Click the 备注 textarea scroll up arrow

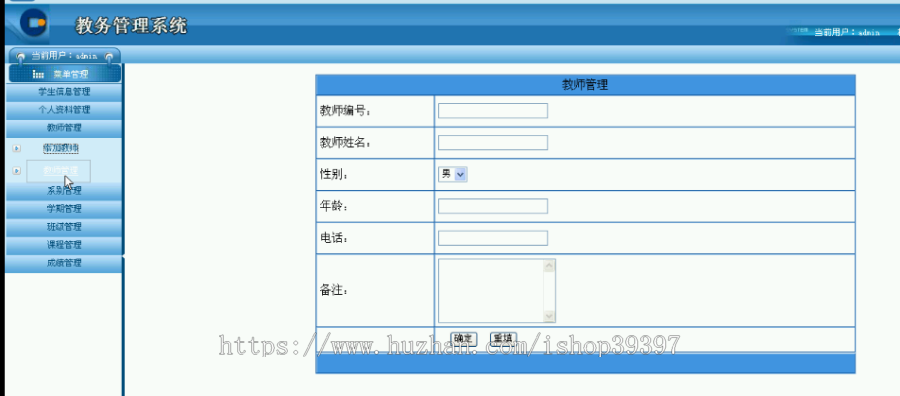tap(549, 266)
